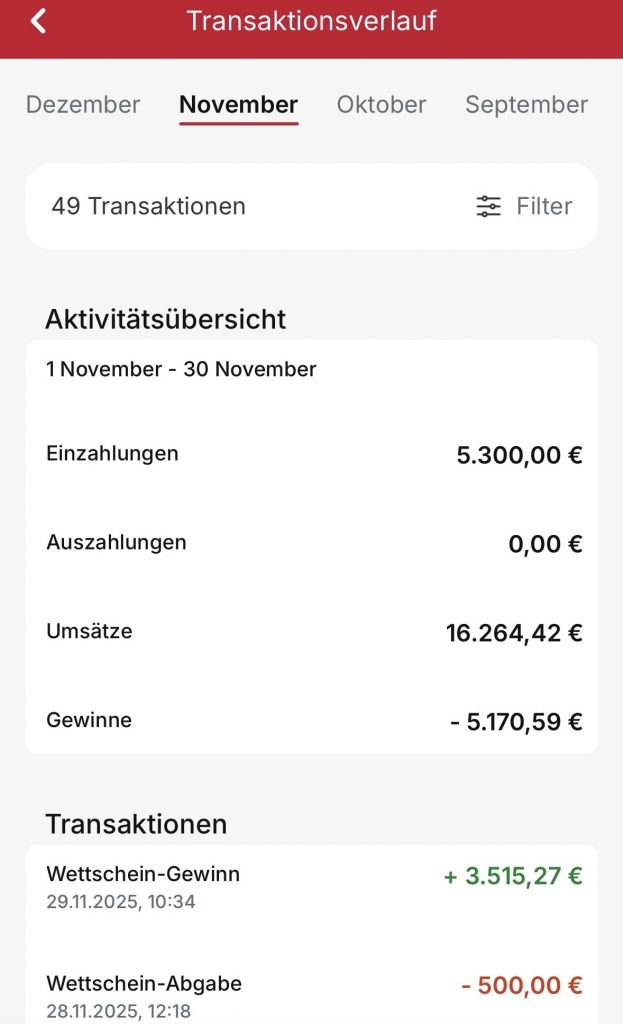Viewport: 623px width, 1024px height.
Task: Tap the green amount + 3.515,27 €
Action: 512,873
